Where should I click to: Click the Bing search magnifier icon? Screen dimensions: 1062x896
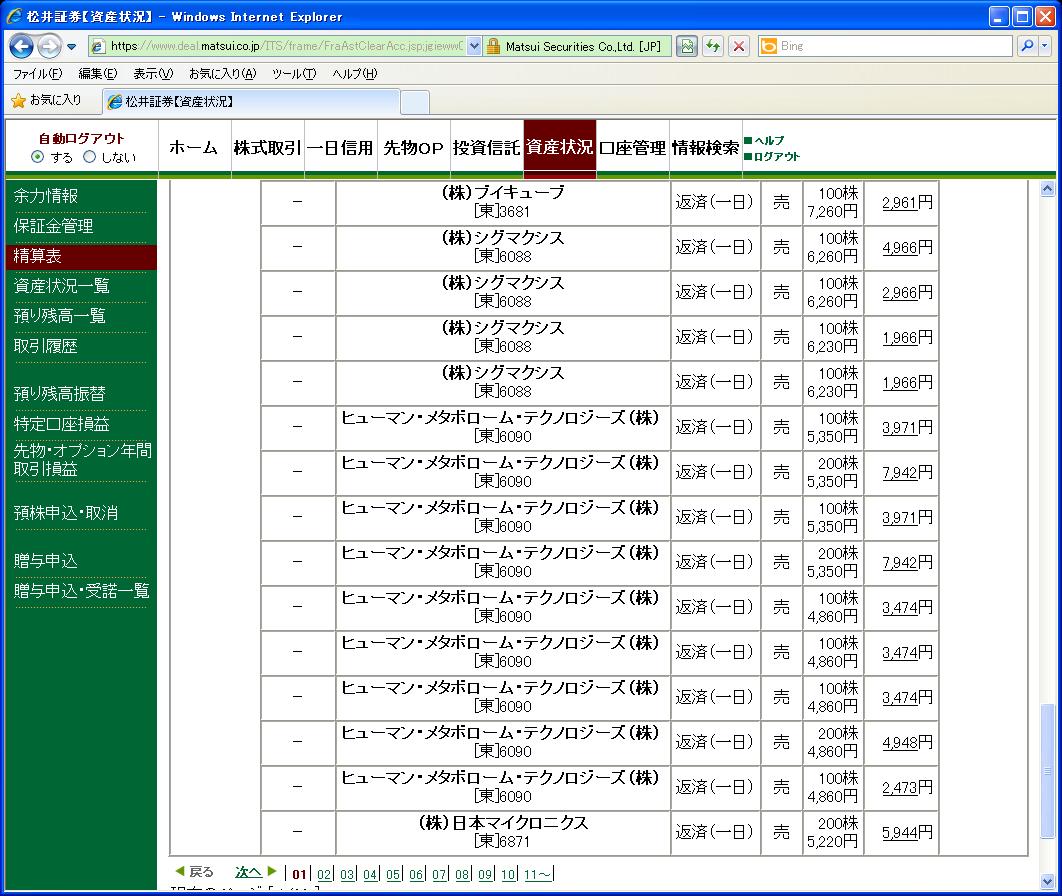pos(1026,46)
